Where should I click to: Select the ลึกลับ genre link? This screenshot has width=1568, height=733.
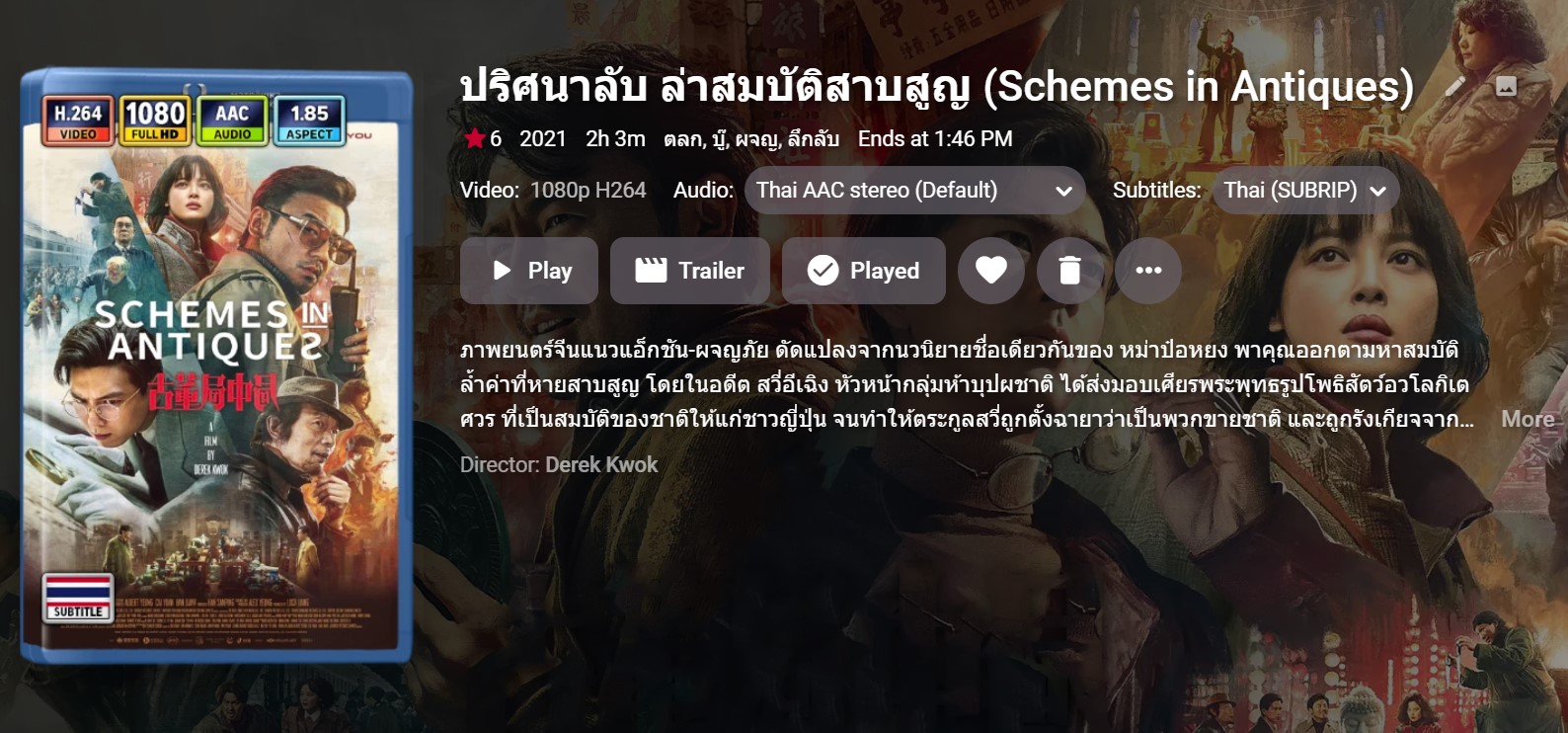(814, 139)
